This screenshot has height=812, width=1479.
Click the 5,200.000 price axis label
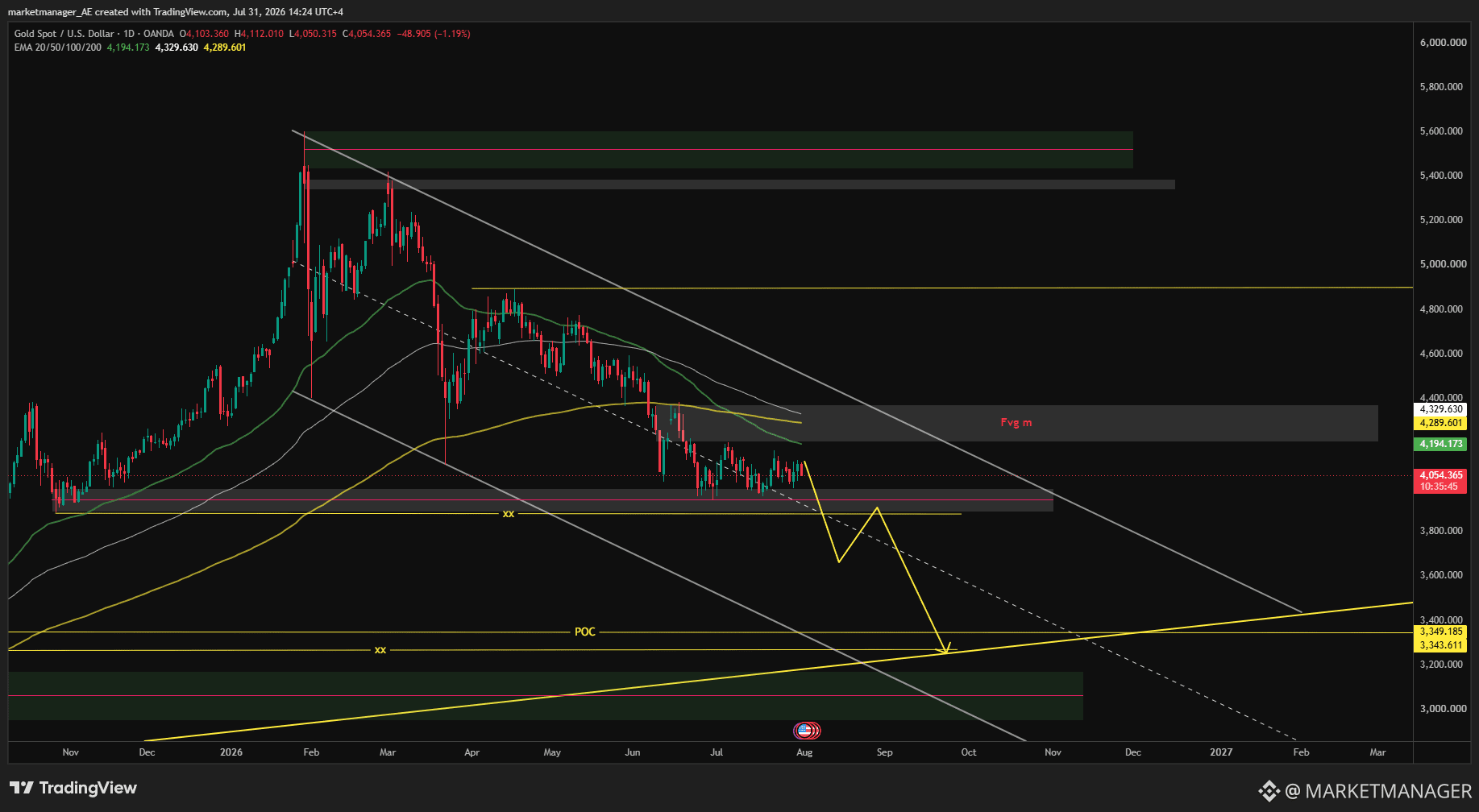point(1443,220)
